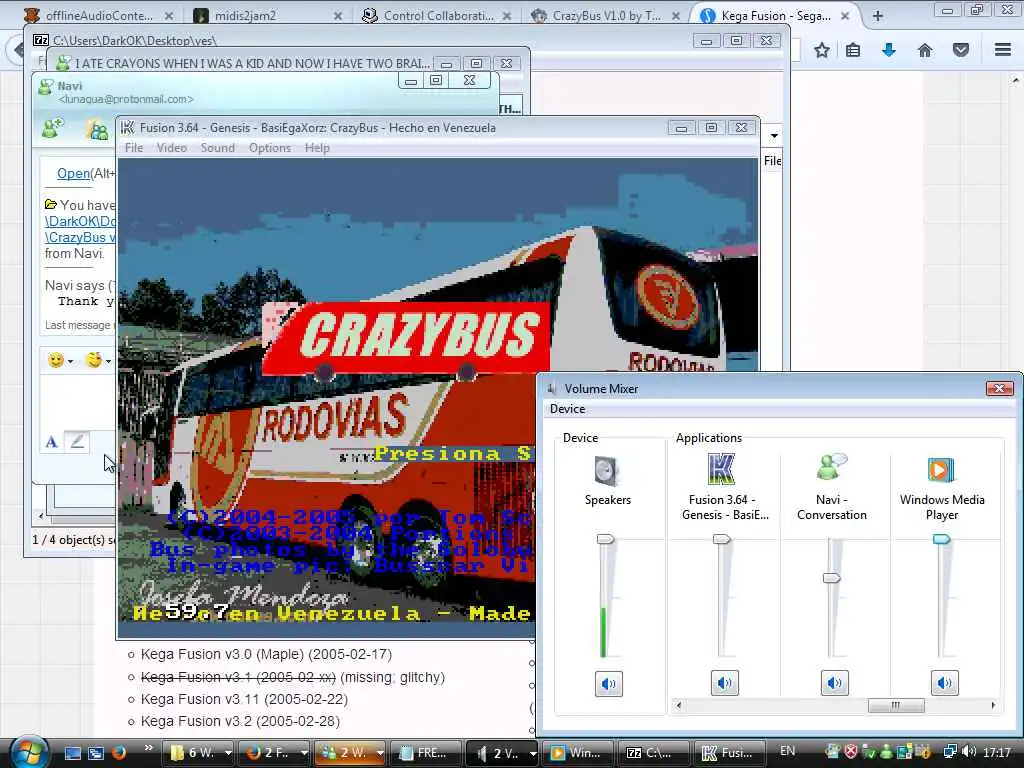Click the Win... media player taskbar button

[578, 753]
